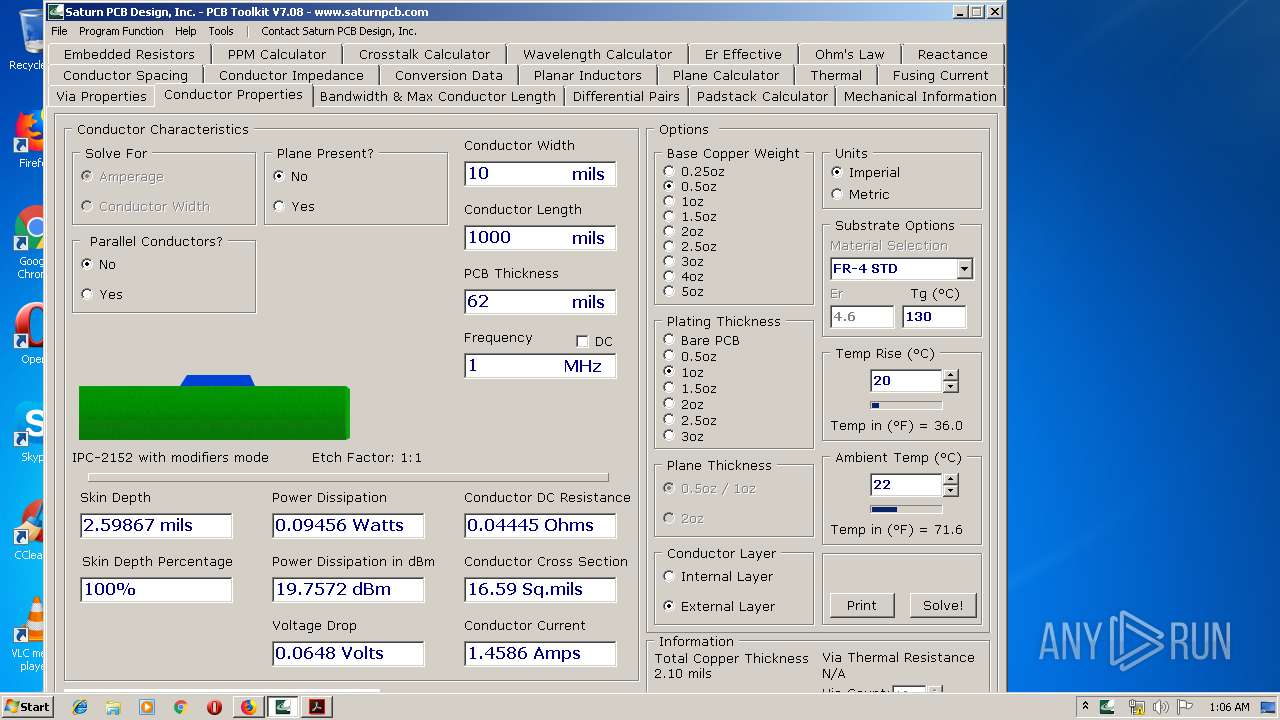Click the Tg temperature input field
1280x720 pixels.
point(934,316)
